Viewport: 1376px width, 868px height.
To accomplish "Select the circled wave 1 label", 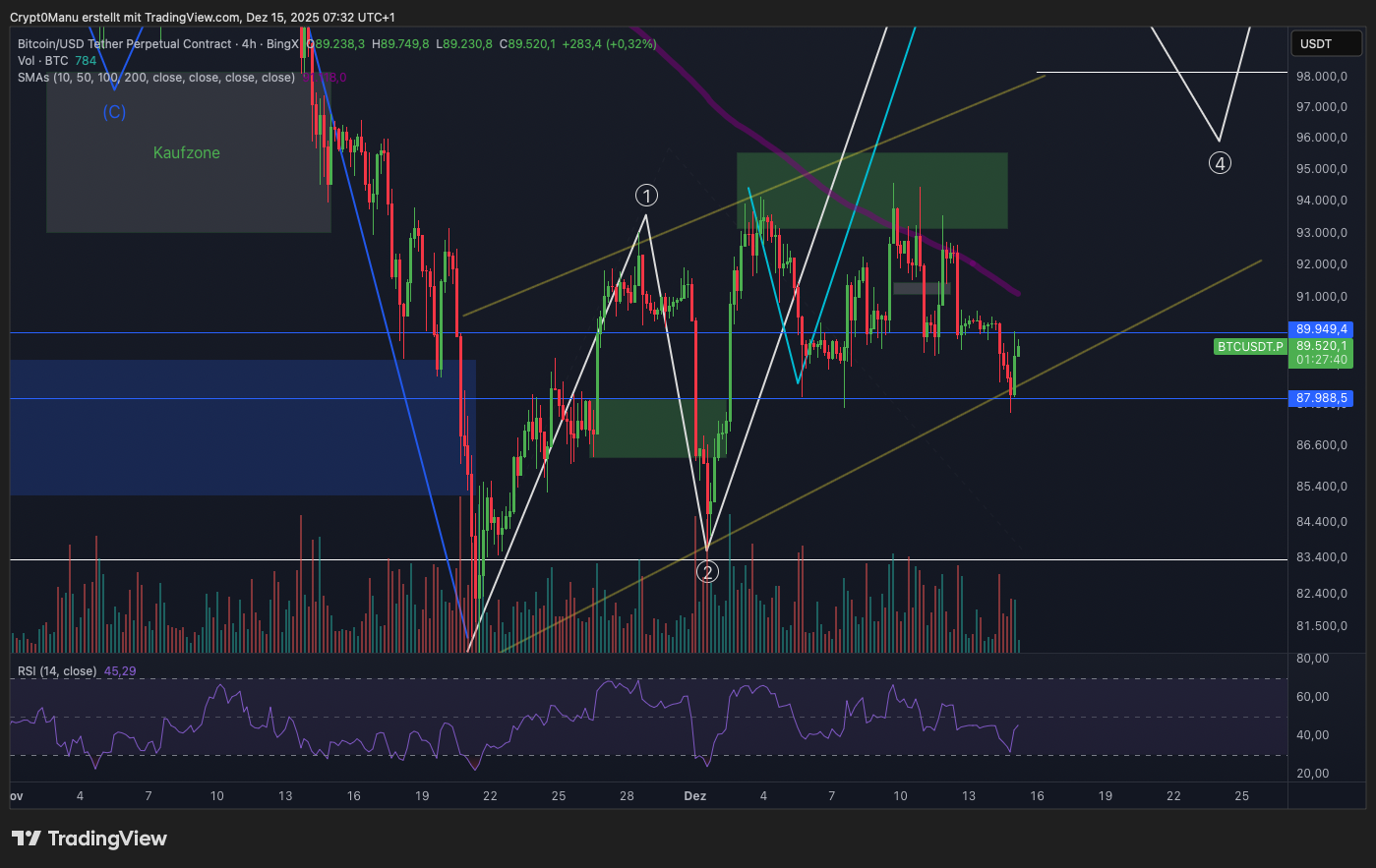I will tap(646, 195).
